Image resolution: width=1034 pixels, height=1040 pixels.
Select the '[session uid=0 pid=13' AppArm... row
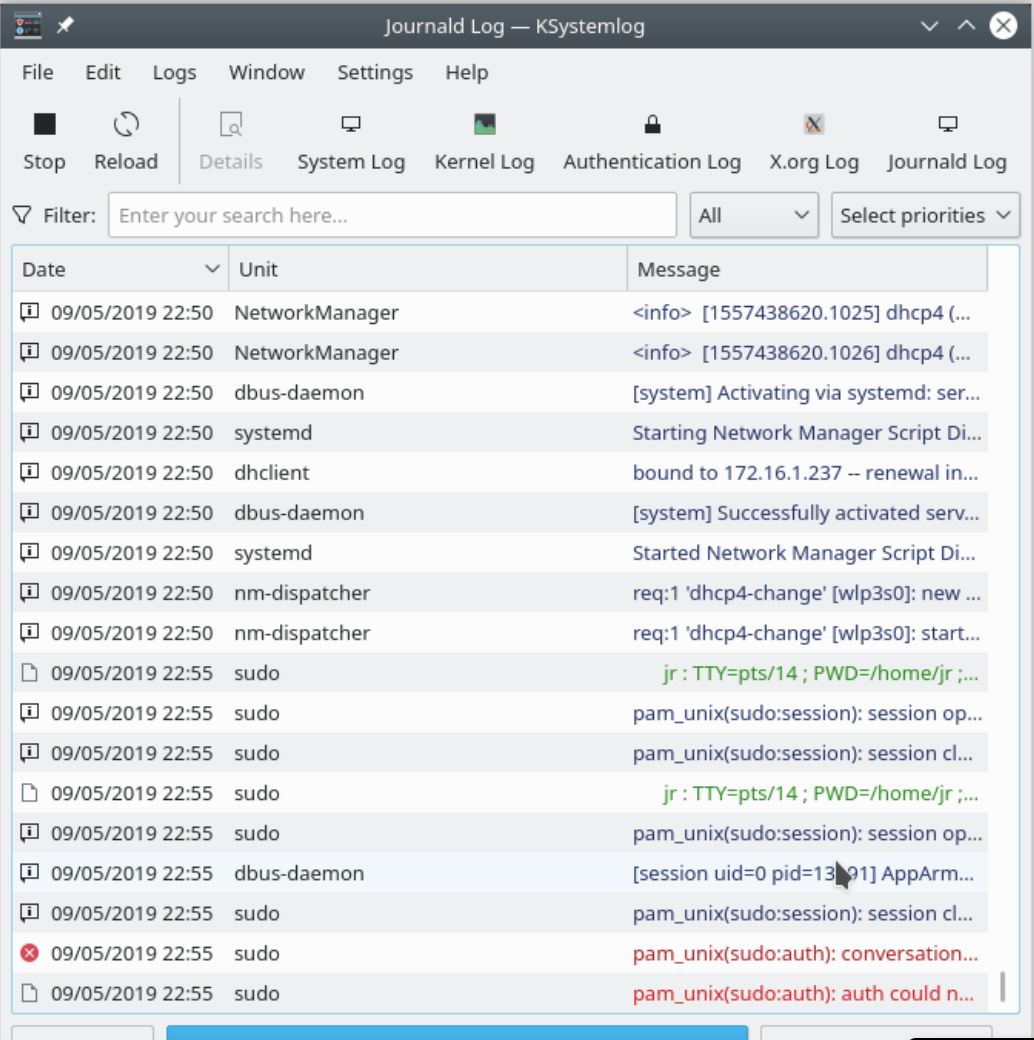coord(500,873)
